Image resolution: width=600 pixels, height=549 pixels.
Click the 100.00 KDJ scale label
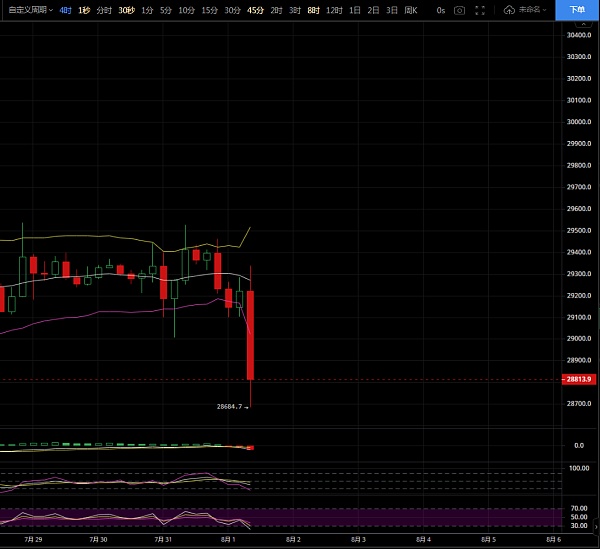pos(579,468)
